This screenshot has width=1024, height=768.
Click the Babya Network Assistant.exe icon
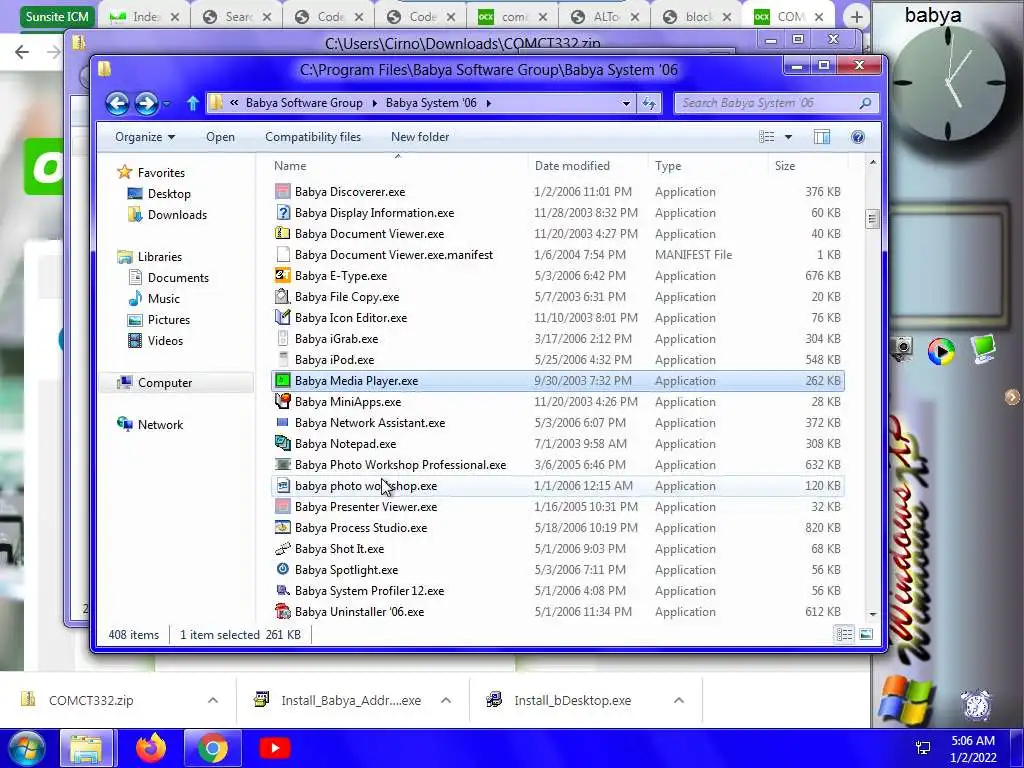(282, 423)
